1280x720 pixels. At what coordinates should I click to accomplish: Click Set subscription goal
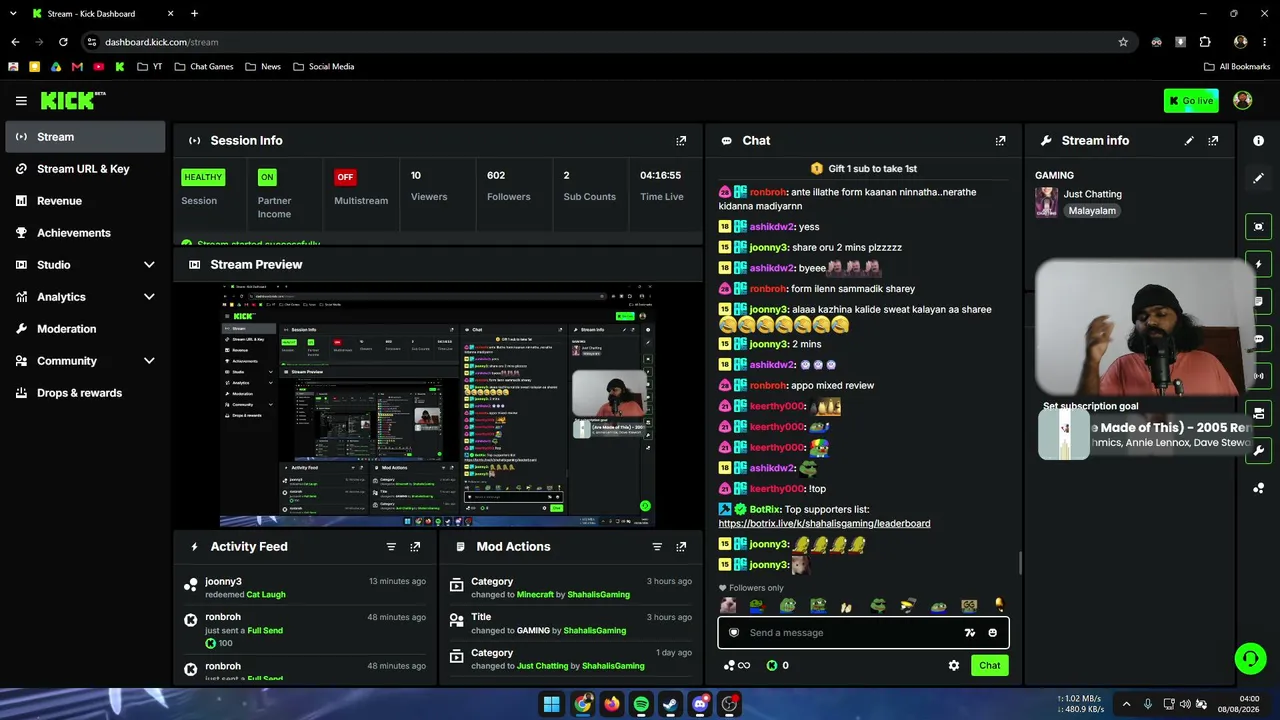pyautogui.click(x=1090, y=406)
